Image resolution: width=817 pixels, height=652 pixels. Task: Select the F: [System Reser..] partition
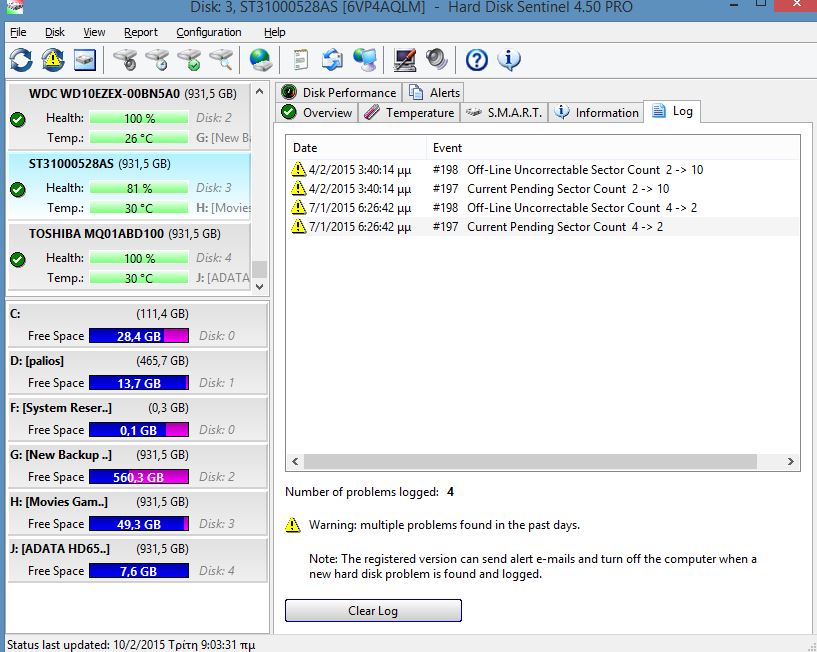tap(138, 419)
